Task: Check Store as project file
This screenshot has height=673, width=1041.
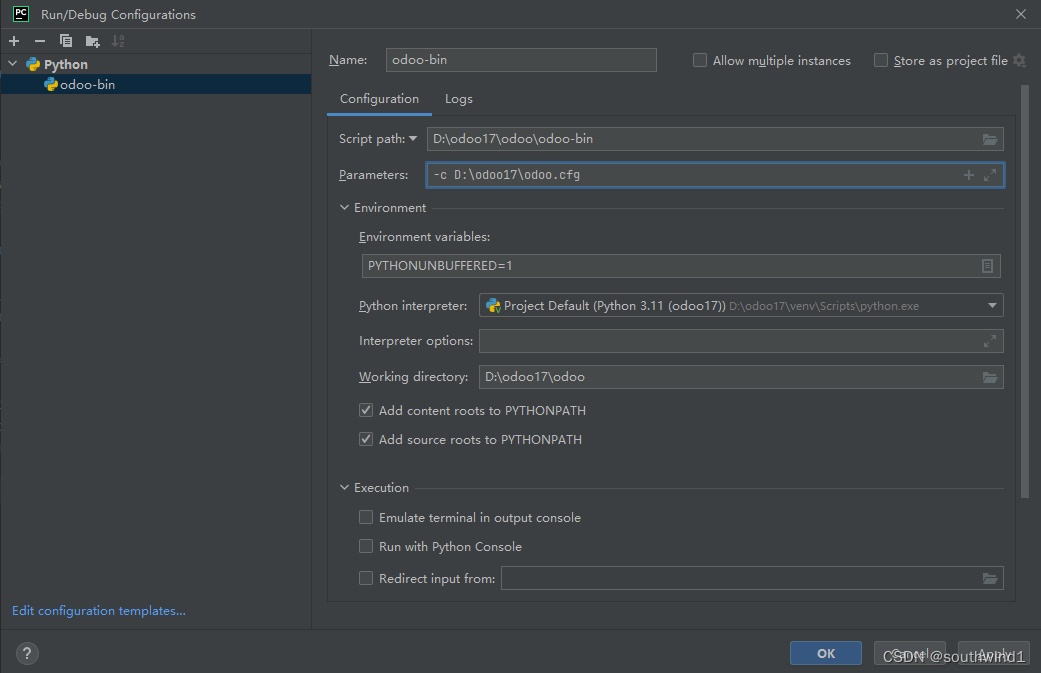Action: coord(880,60)
